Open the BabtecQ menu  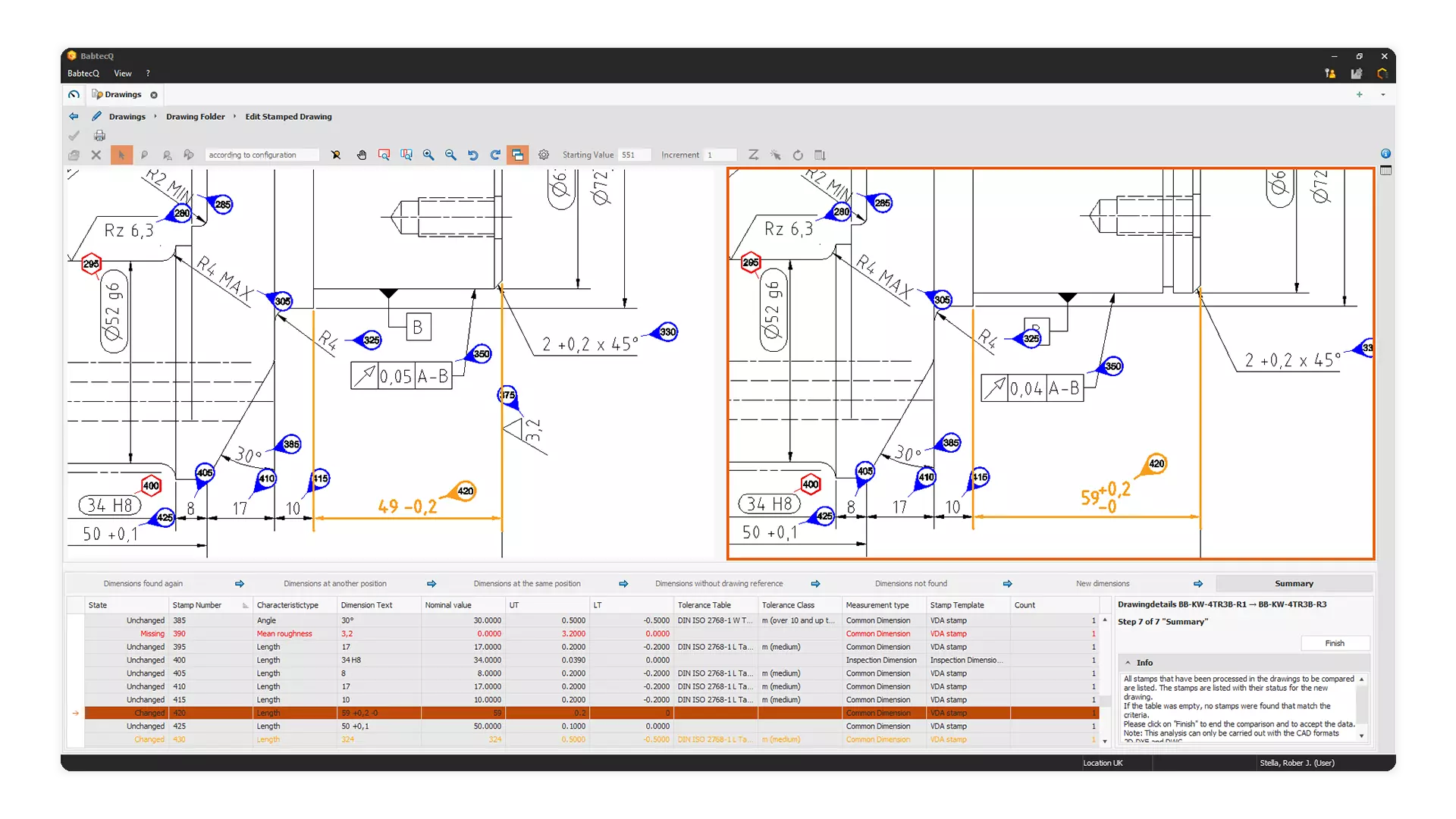point(83,74)
